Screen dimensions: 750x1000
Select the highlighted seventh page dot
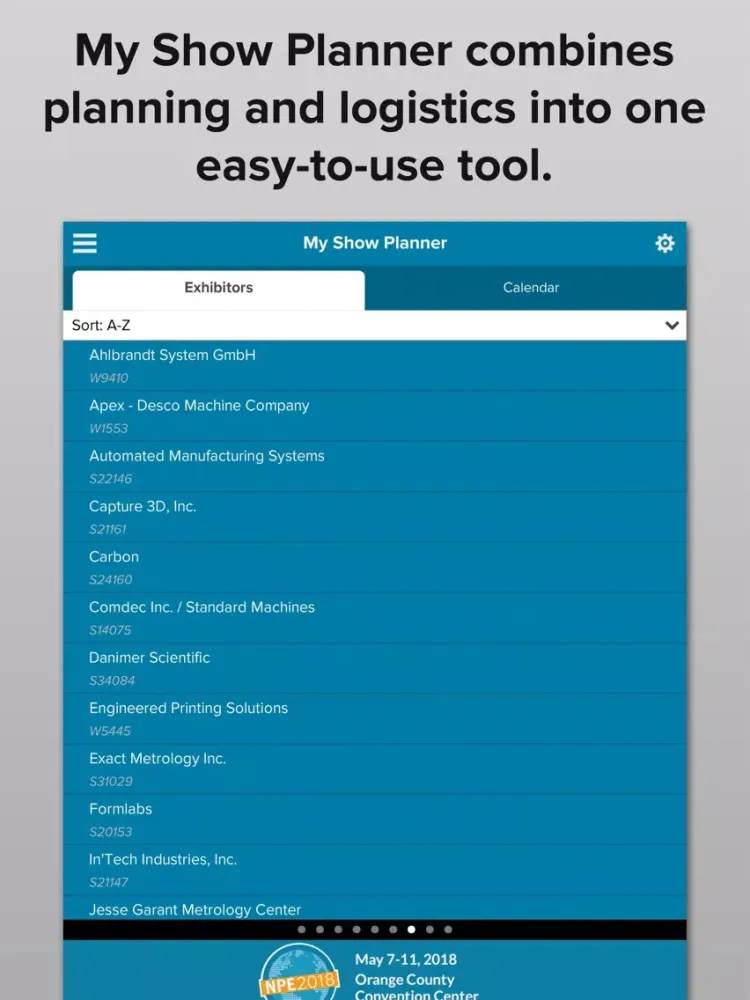[x=411, y=929]
